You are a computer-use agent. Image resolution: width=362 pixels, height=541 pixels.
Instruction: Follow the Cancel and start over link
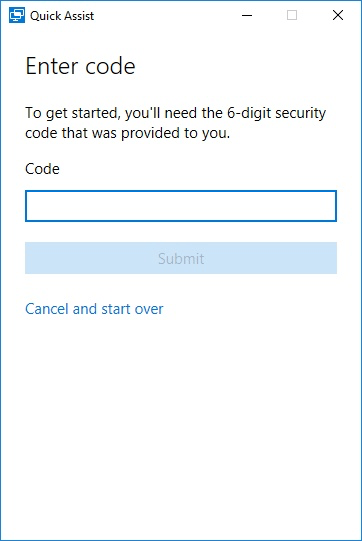(94, 309)
